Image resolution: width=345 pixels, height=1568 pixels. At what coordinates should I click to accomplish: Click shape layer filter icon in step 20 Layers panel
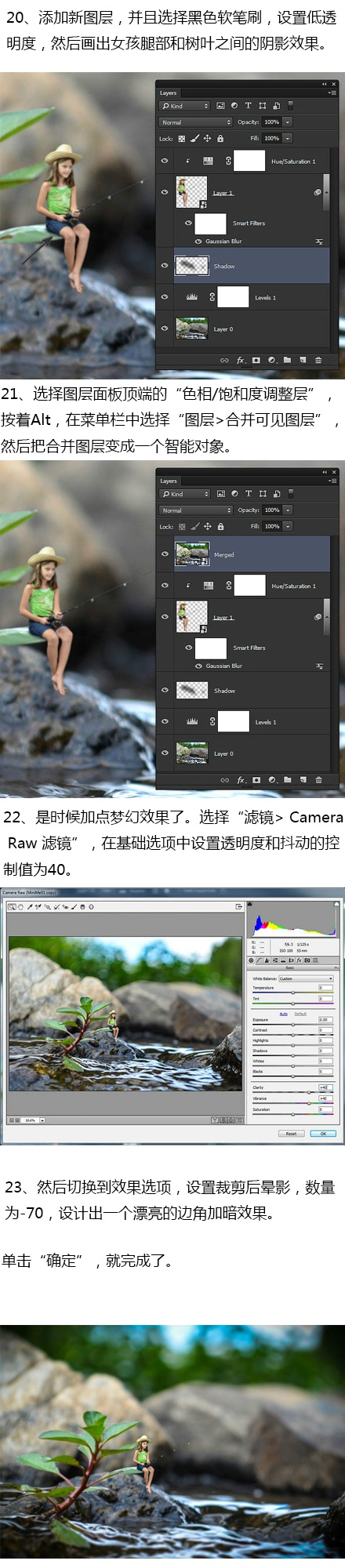pyautogui.click(x=262, y=106)
